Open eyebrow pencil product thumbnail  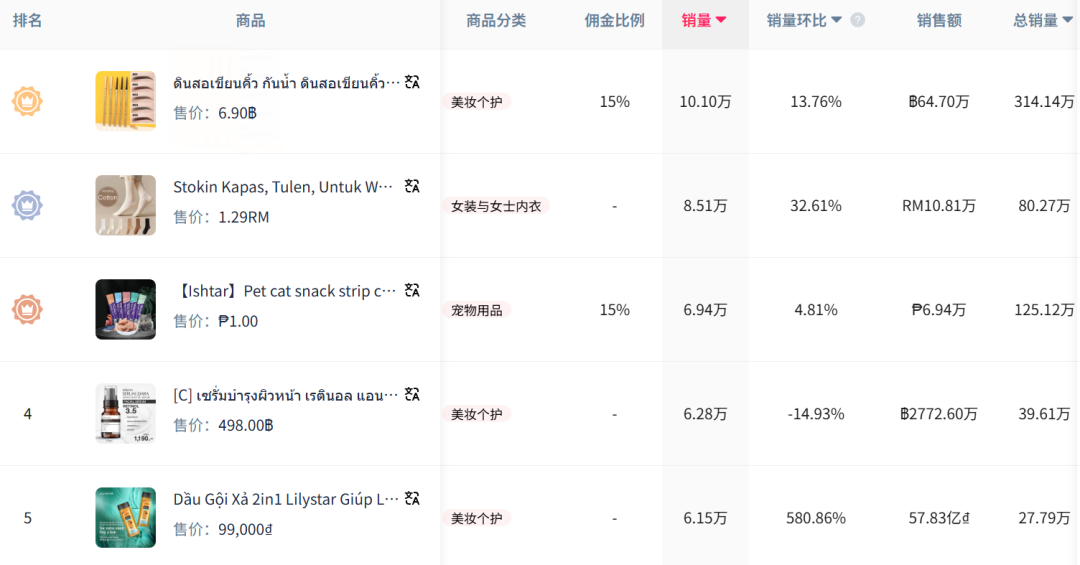point(125,101)
